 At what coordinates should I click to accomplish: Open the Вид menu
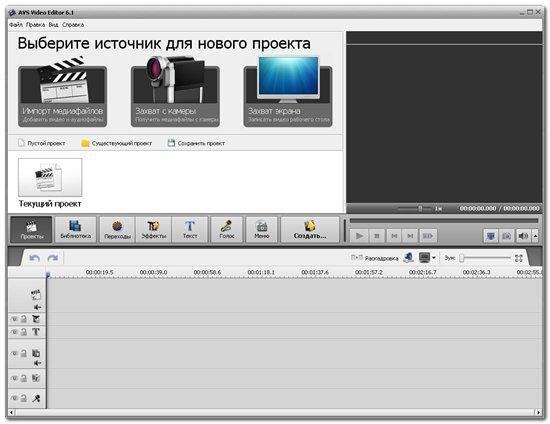pyautogui.click(x=53, y=25)
